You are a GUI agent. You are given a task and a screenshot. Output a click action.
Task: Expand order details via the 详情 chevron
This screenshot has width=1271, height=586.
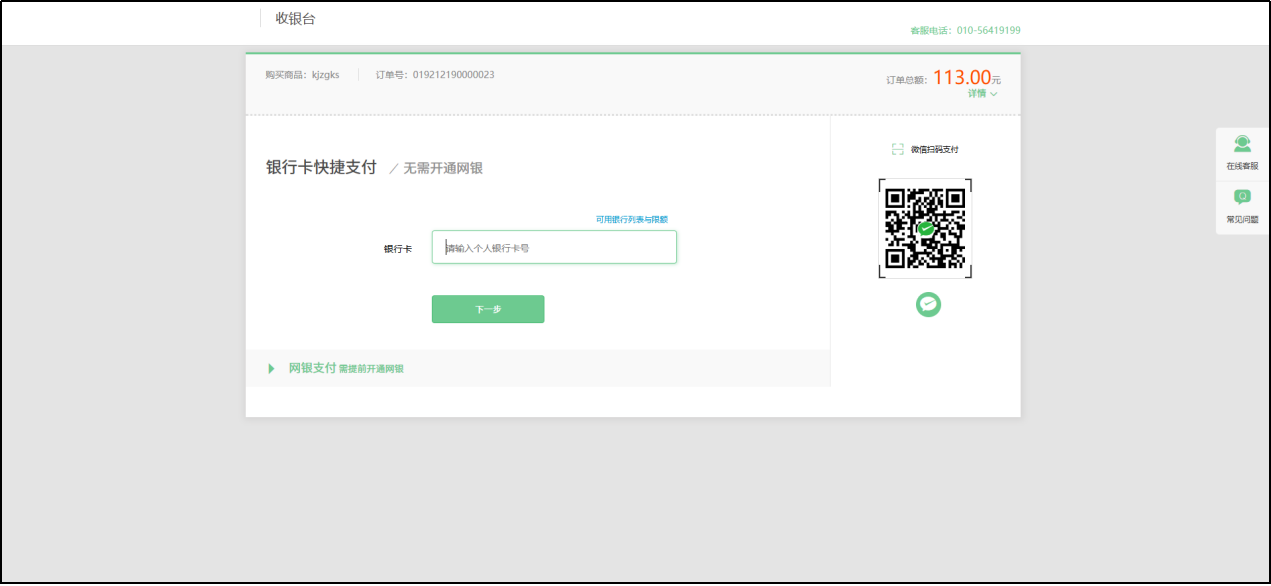pyautogui.click(x=993, y=94)
